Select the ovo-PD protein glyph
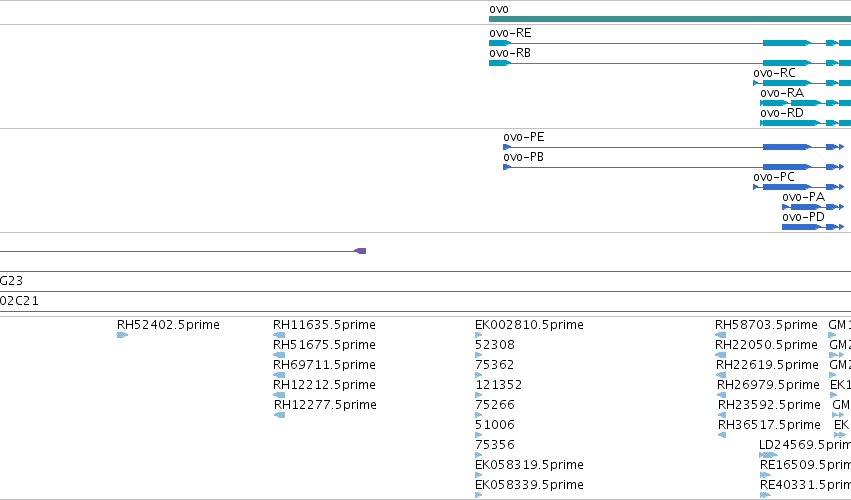The width and height of the screenshot is (851, 500). pos(813,227)
